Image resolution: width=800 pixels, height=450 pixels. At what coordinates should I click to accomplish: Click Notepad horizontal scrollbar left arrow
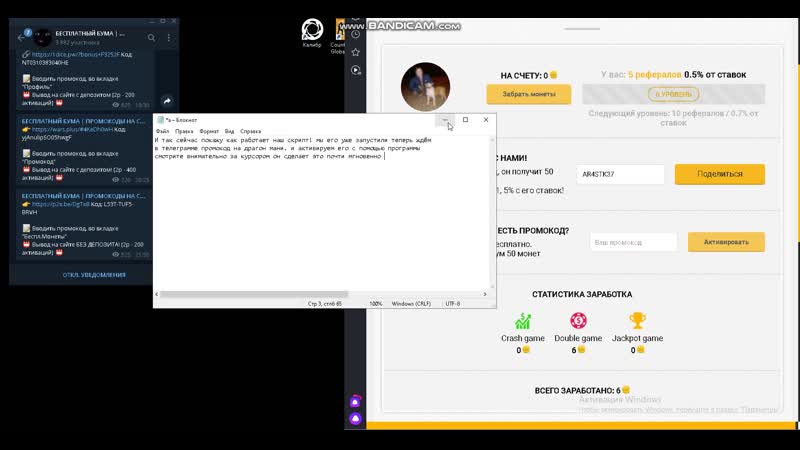157,294
